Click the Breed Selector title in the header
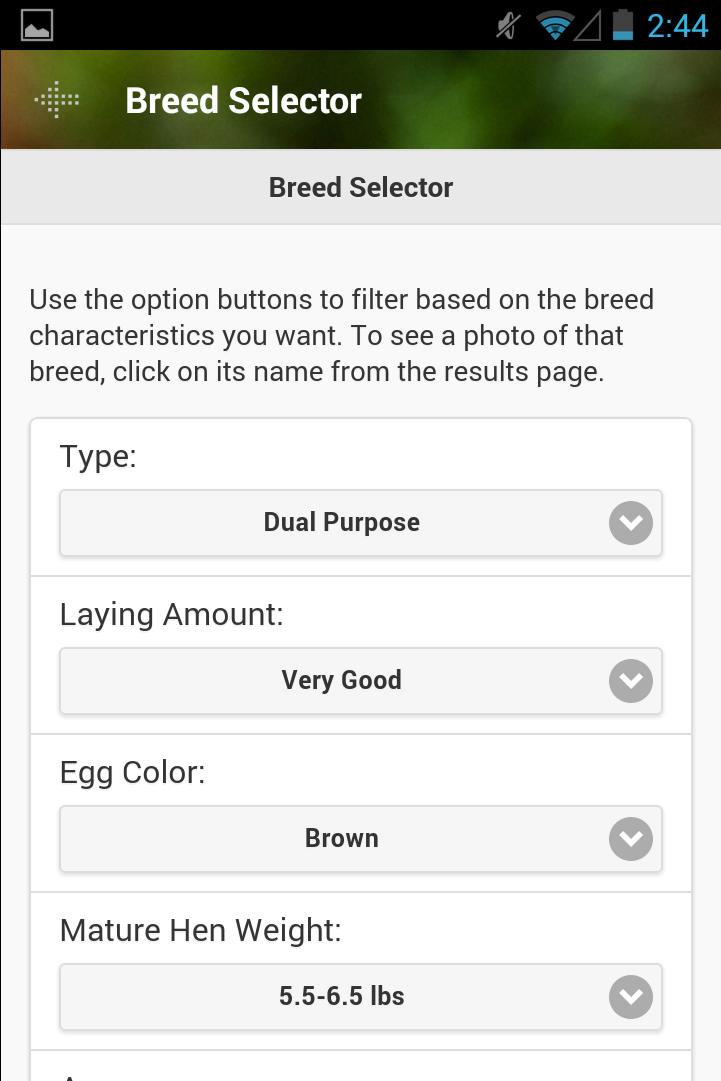721x1081 pixels. click(242, 100)
